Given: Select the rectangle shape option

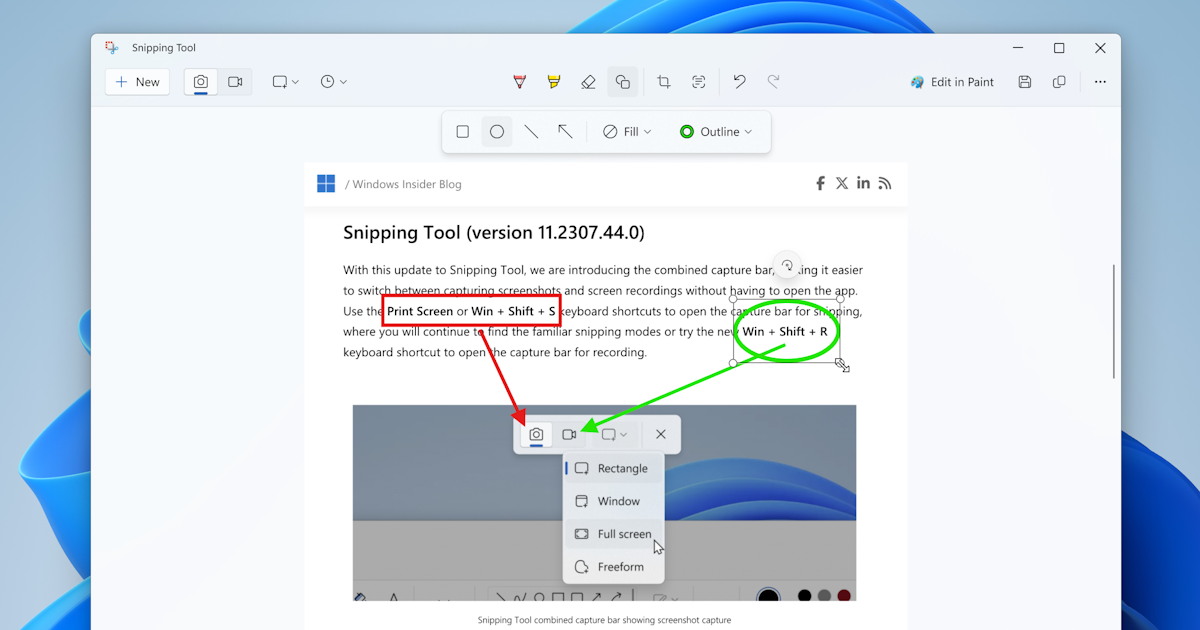Looking at the screenshot, I should [x=462, y=131].
